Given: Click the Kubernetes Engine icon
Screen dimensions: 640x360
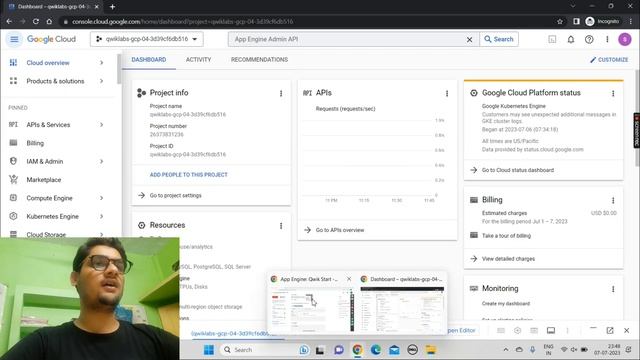Looking at the screenshot, I should point(13,216).
